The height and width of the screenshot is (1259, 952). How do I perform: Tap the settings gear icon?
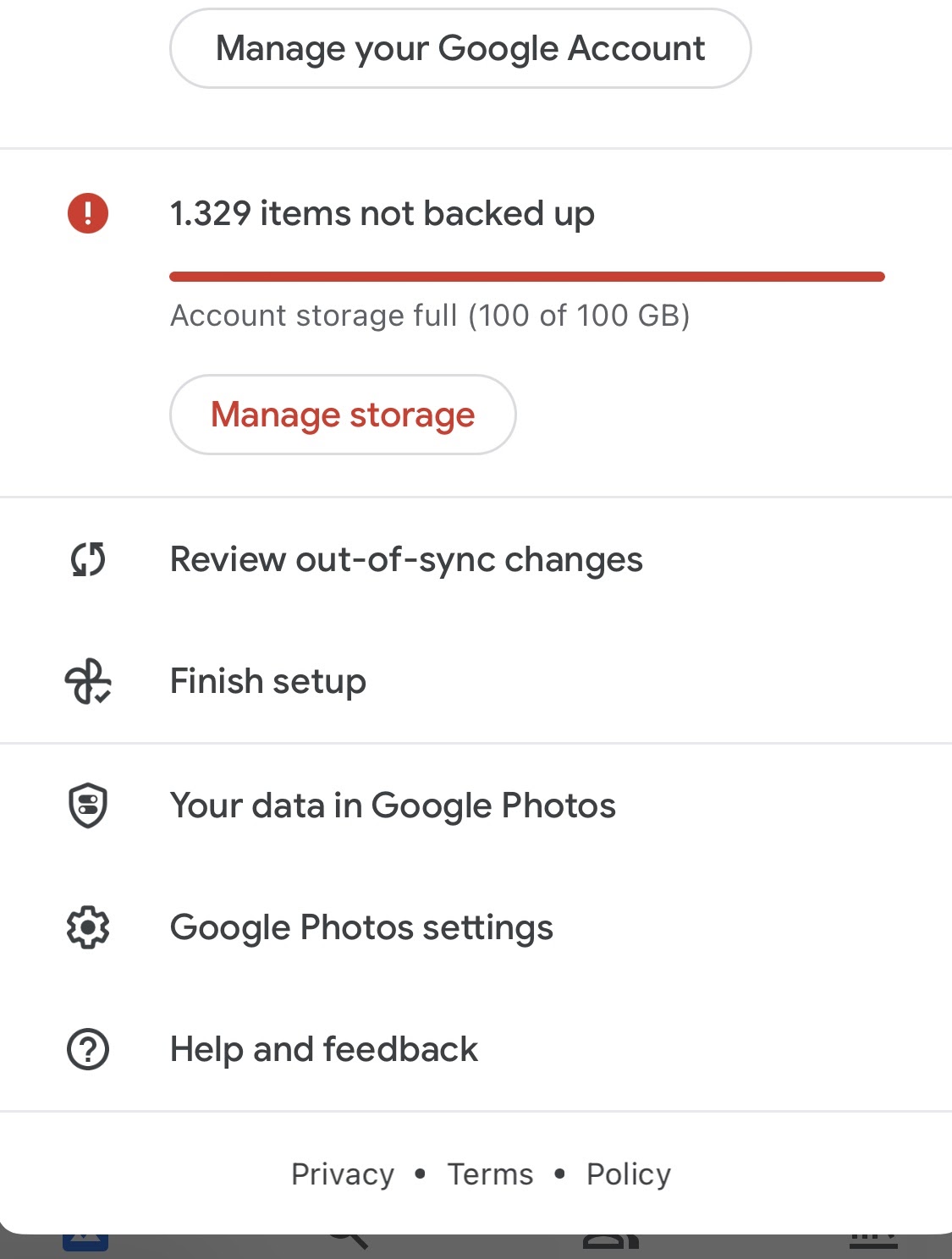pos(88,927)
